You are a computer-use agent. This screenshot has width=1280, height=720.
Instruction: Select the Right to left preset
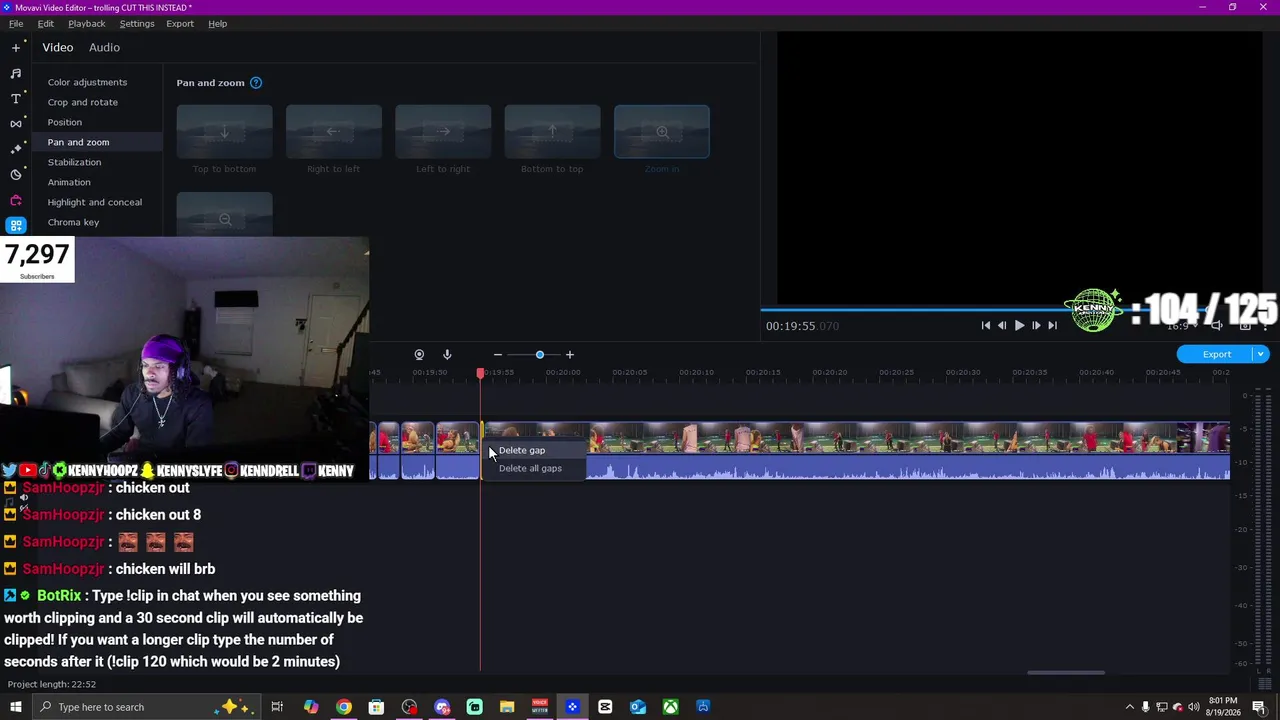(x=334, y=131)
